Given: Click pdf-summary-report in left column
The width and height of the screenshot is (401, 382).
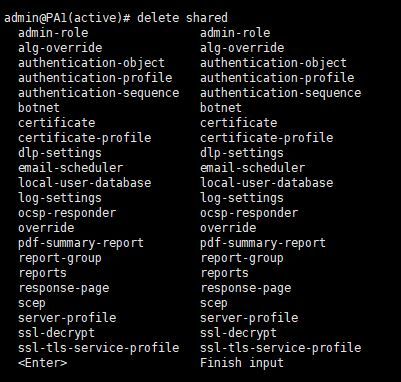Looking at the screenshot, I should (x=81, y=243).
